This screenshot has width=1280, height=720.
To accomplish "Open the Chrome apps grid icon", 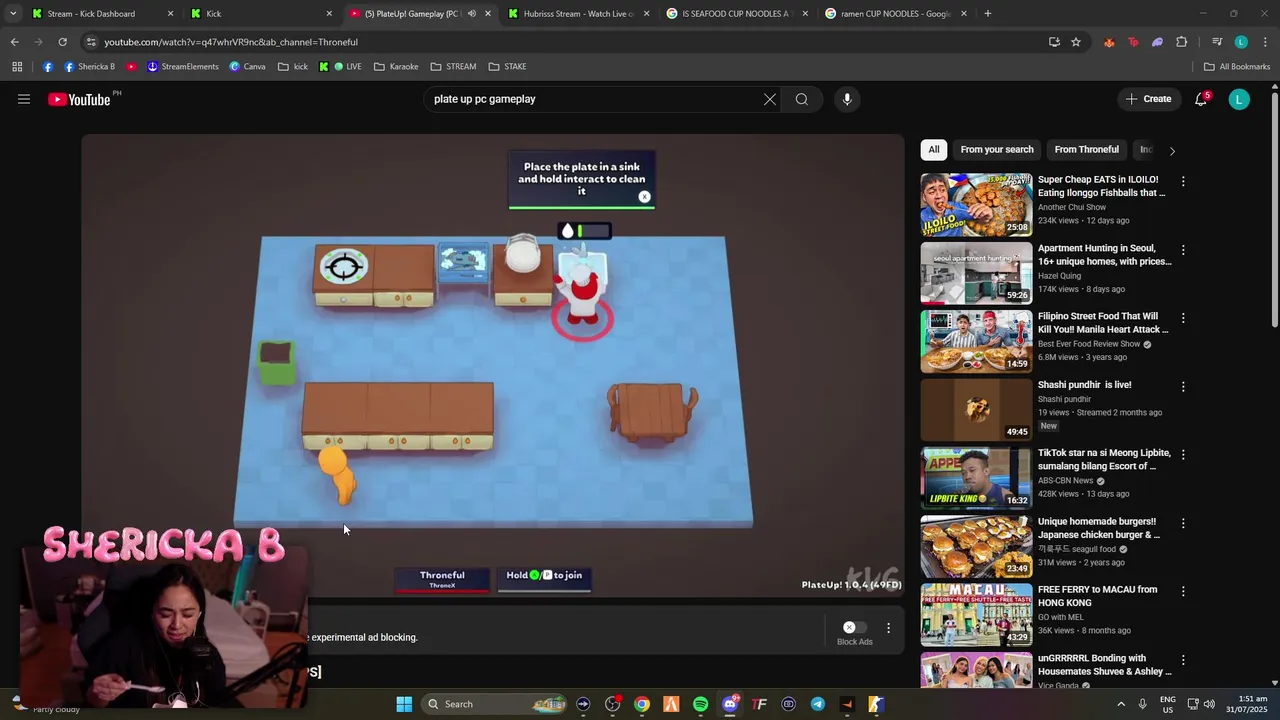I will 17,67.
